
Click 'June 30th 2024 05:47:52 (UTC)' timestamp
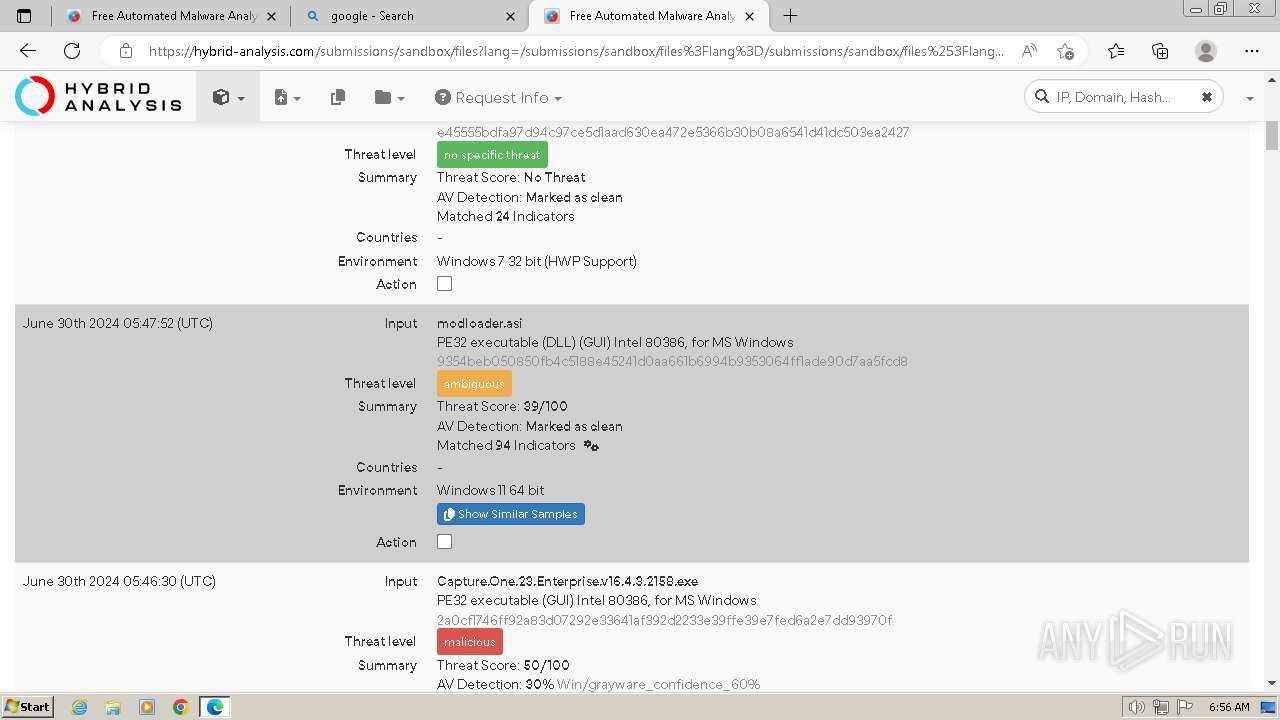pyautogui.click(x=118, y=323)
